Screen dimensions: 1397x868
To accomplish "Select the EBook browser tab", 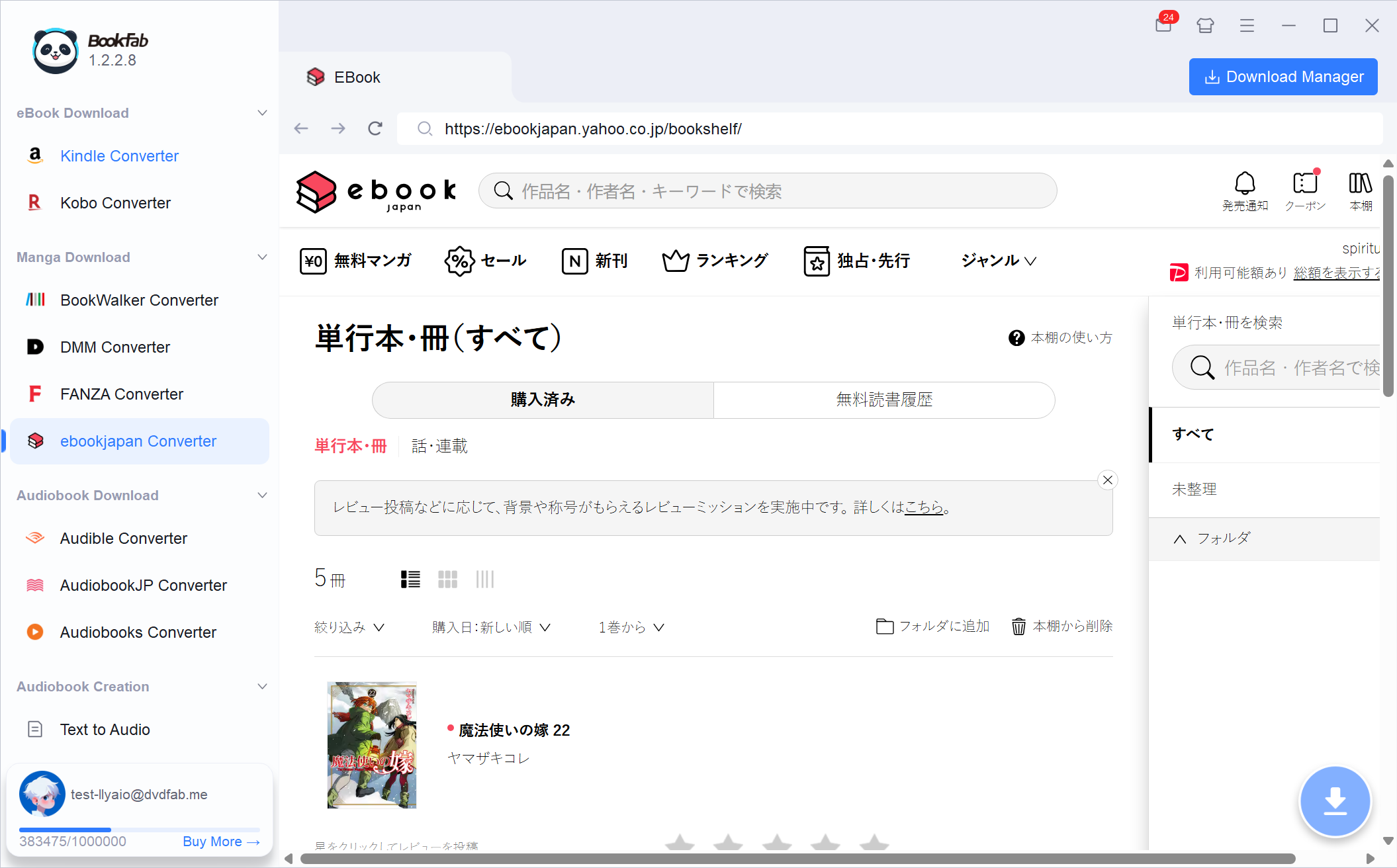I will point(357,77).
